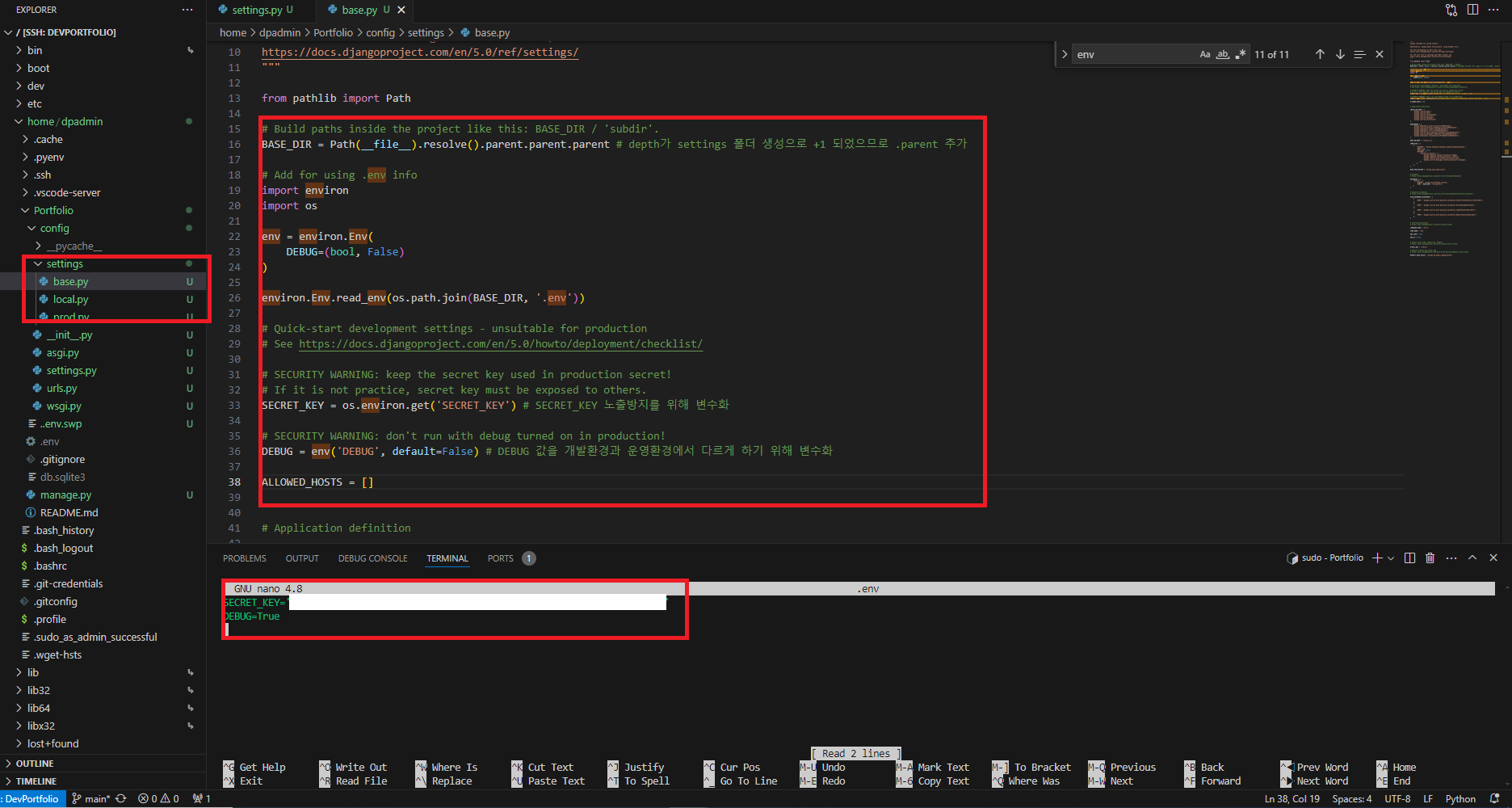Screen dimensions: 1512x808
Task: Open the main* git branch picker
Action: [x=91, y=799]
